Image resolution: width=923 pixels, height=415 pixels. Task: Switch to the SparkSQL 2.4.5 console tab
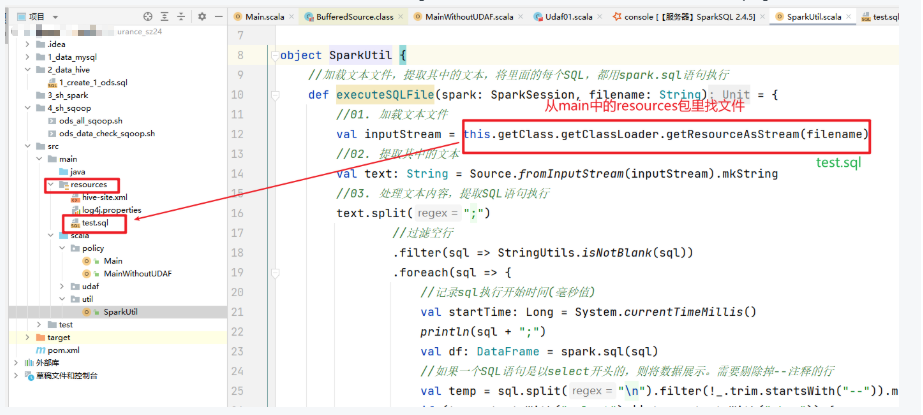pos(688,17)
